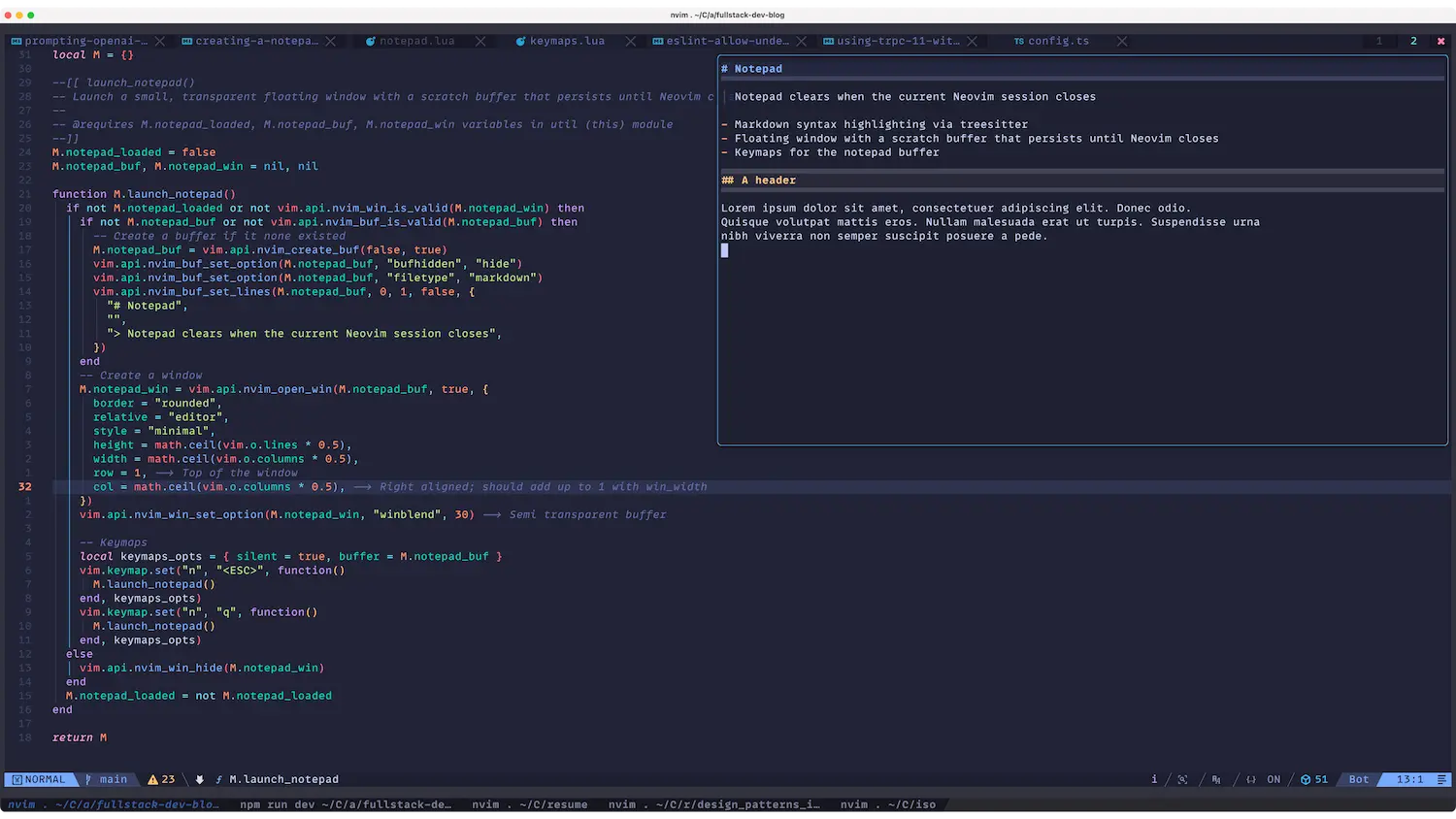This screenshot has width=1456, height=819.
Task: Click the M.launch_notepad breadcrumb
Action: click(284, 779)
